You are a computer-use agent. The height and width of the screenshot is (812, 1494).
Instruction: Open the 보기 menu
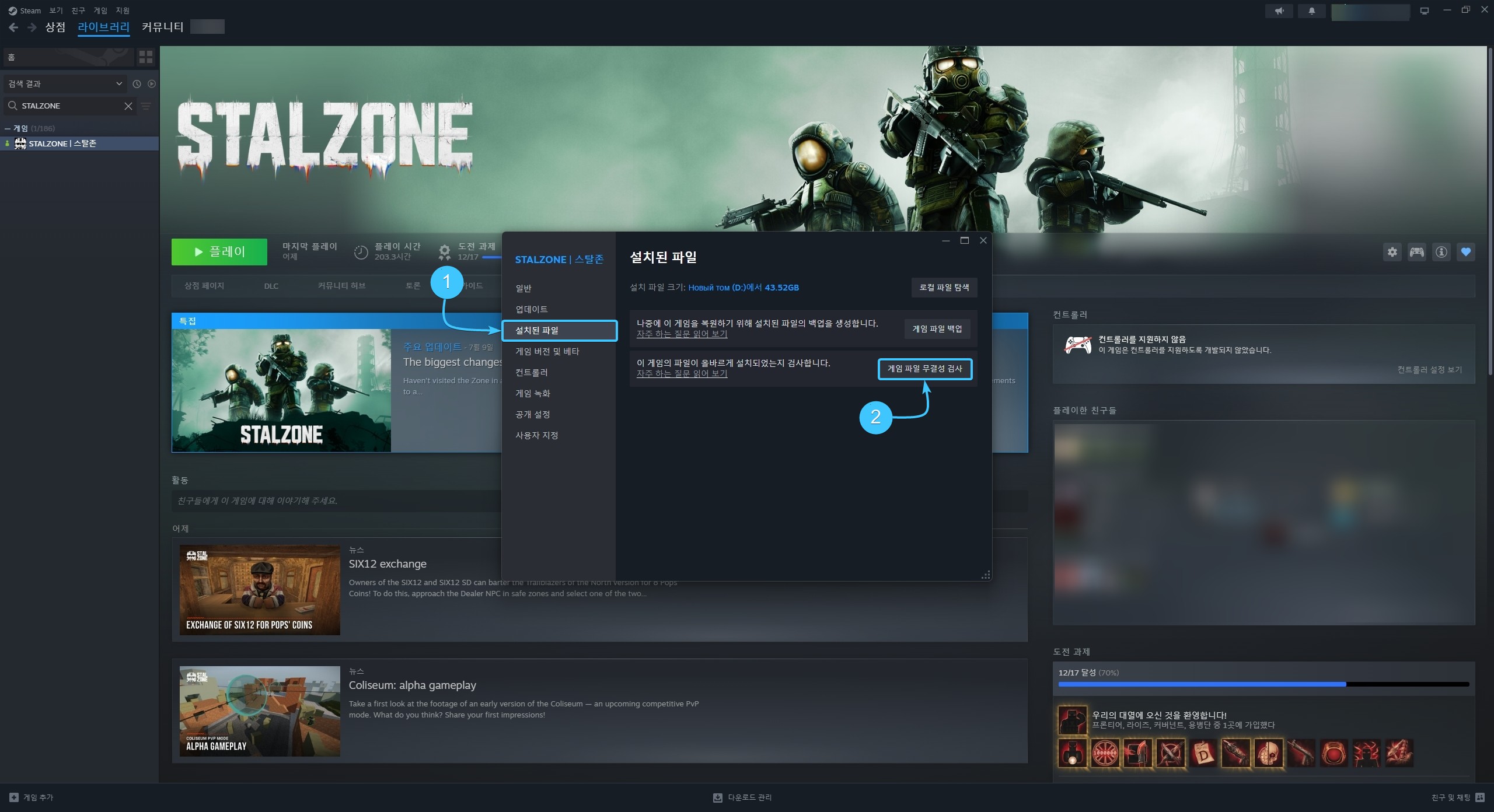point(56,10)
